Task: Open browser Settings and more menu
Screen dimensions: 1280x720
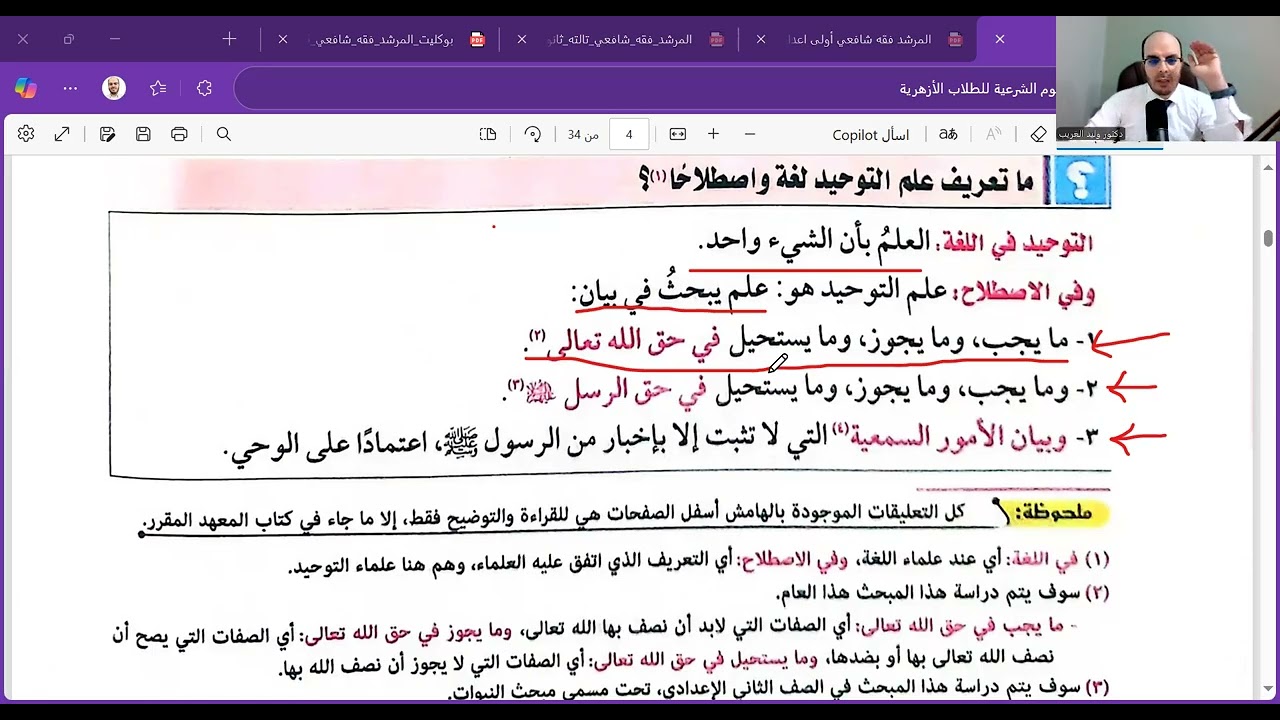Action: coord(70,88)
